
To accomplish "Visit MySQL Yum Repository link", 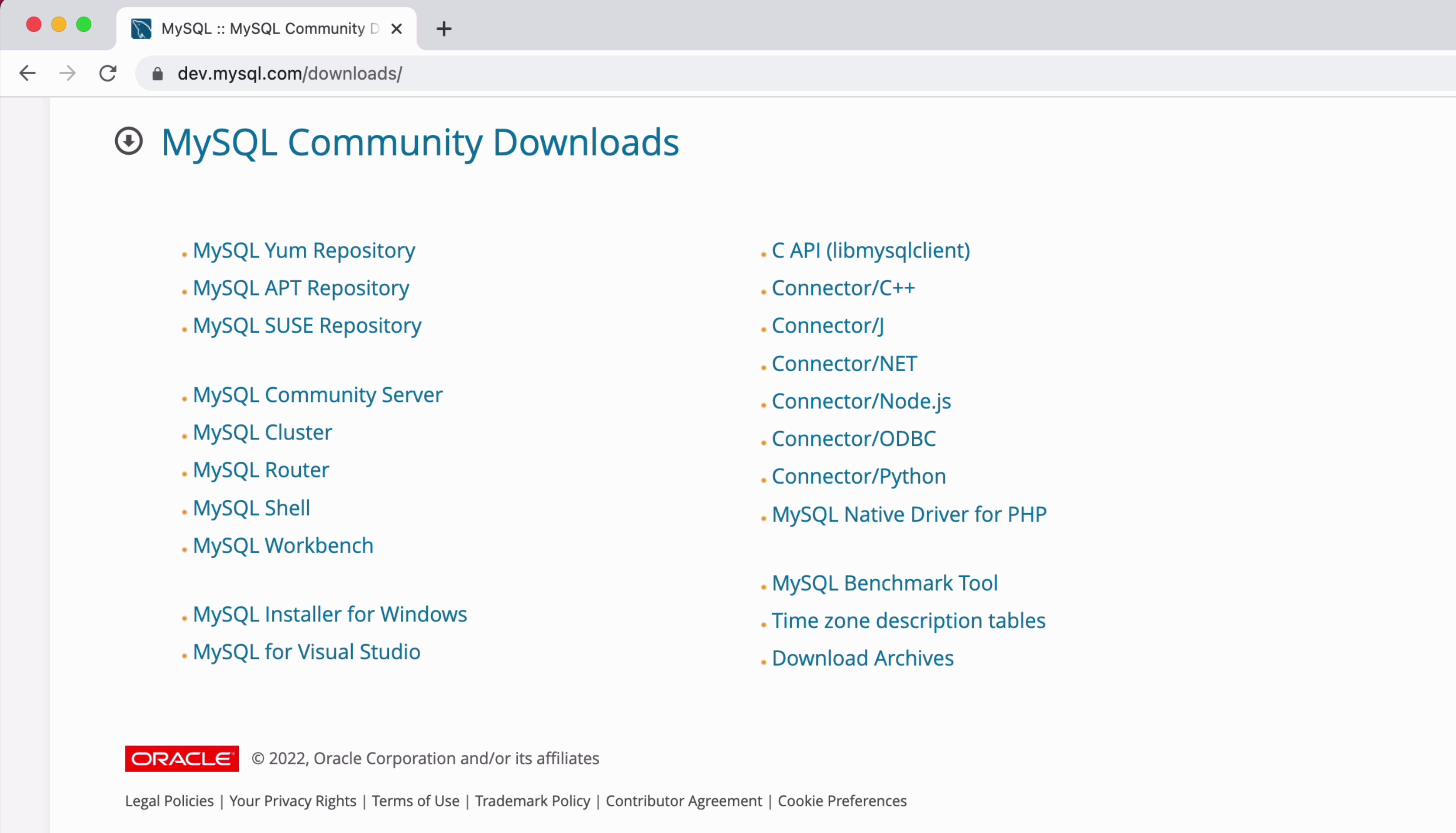I will pyautogui.click(x=304, y=251).
